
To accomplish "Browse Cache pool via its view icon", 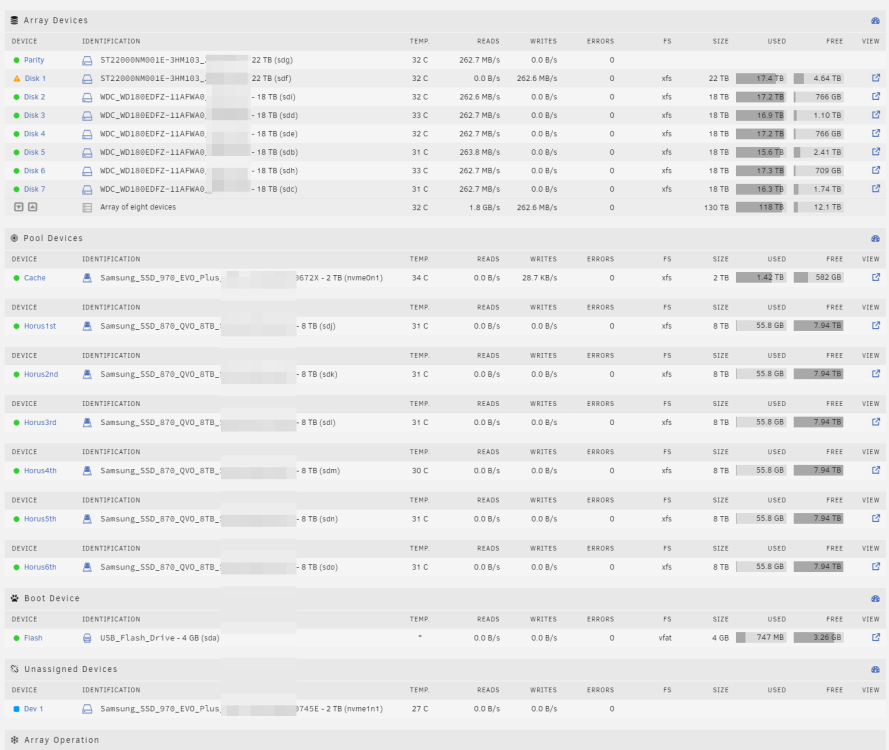I will point(876,277).
